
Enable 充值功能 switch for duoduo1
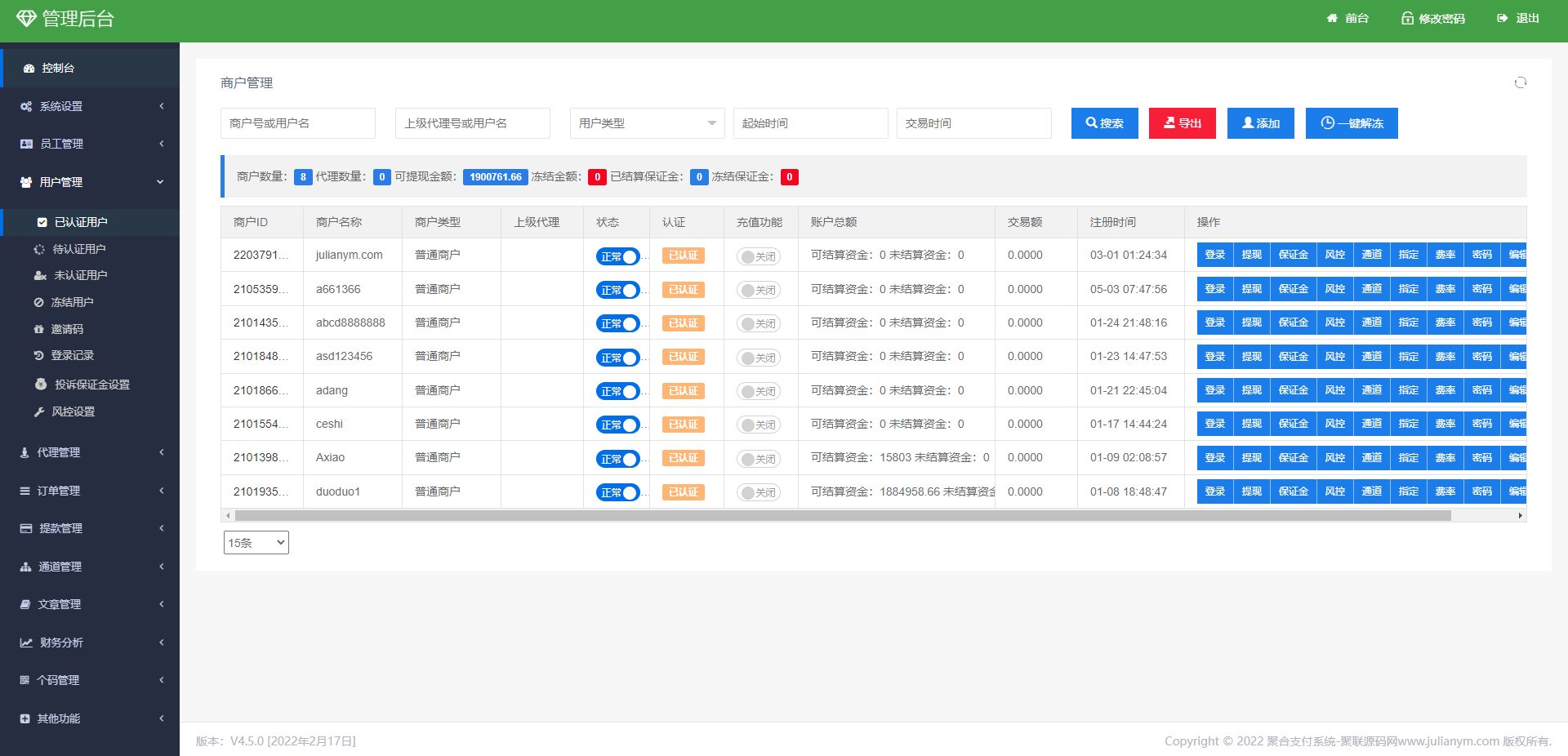[759, 492]
